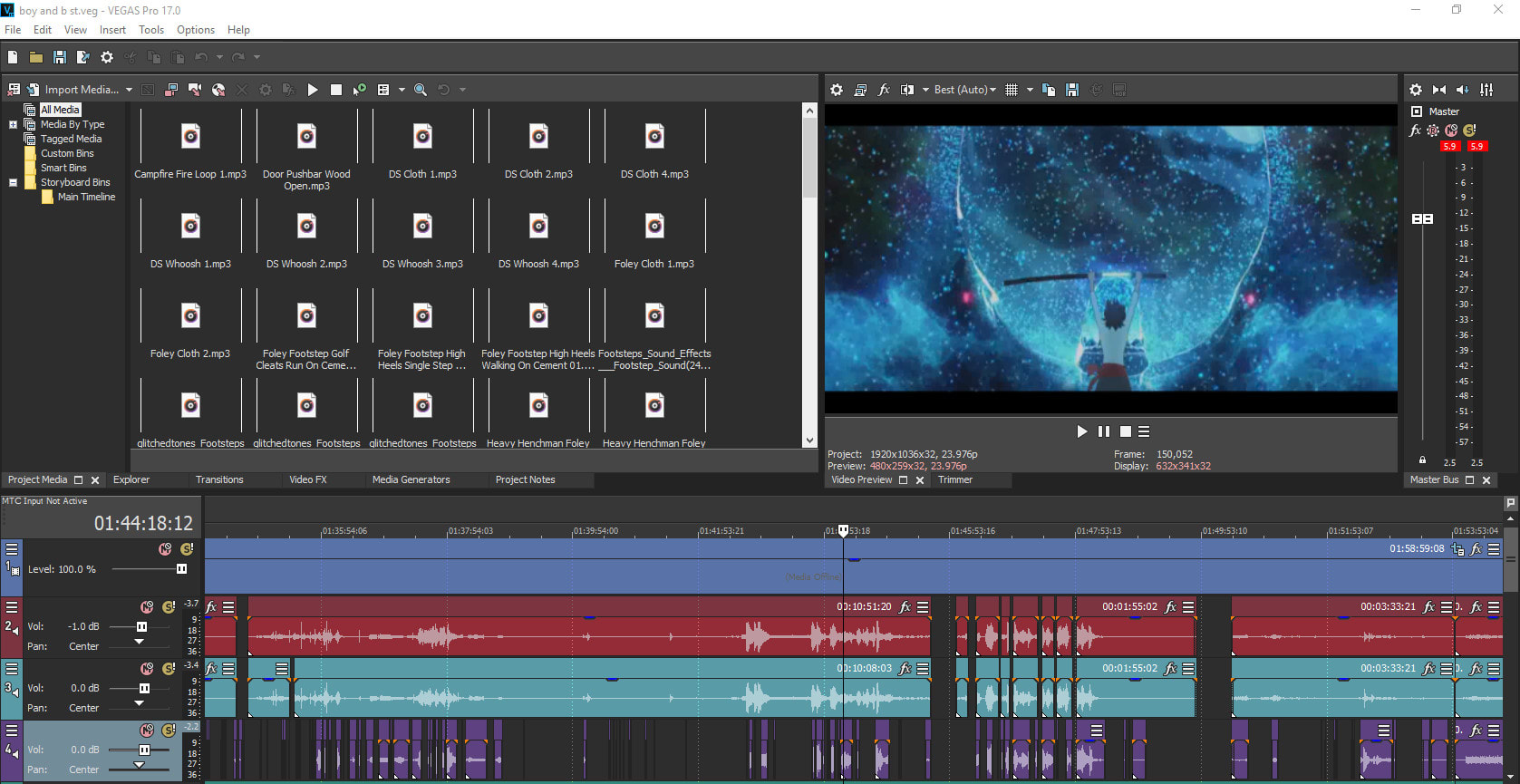Open Project Properties gear in the main toolbar
Screen dimensions: 1520x784
(107, 57)
